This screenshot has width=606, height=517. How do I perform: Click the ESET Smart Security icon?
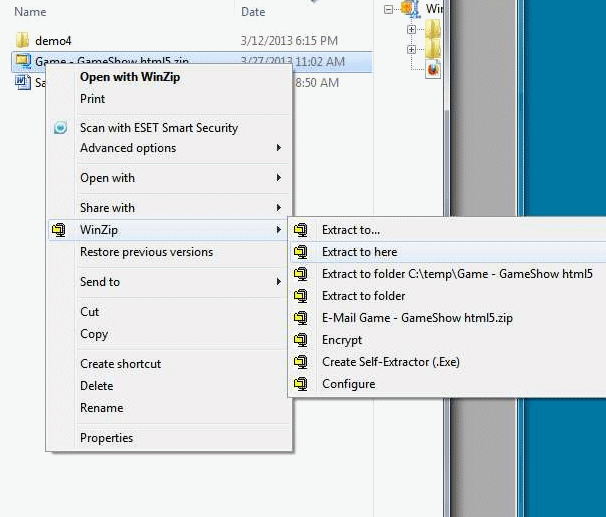(60, 128)
